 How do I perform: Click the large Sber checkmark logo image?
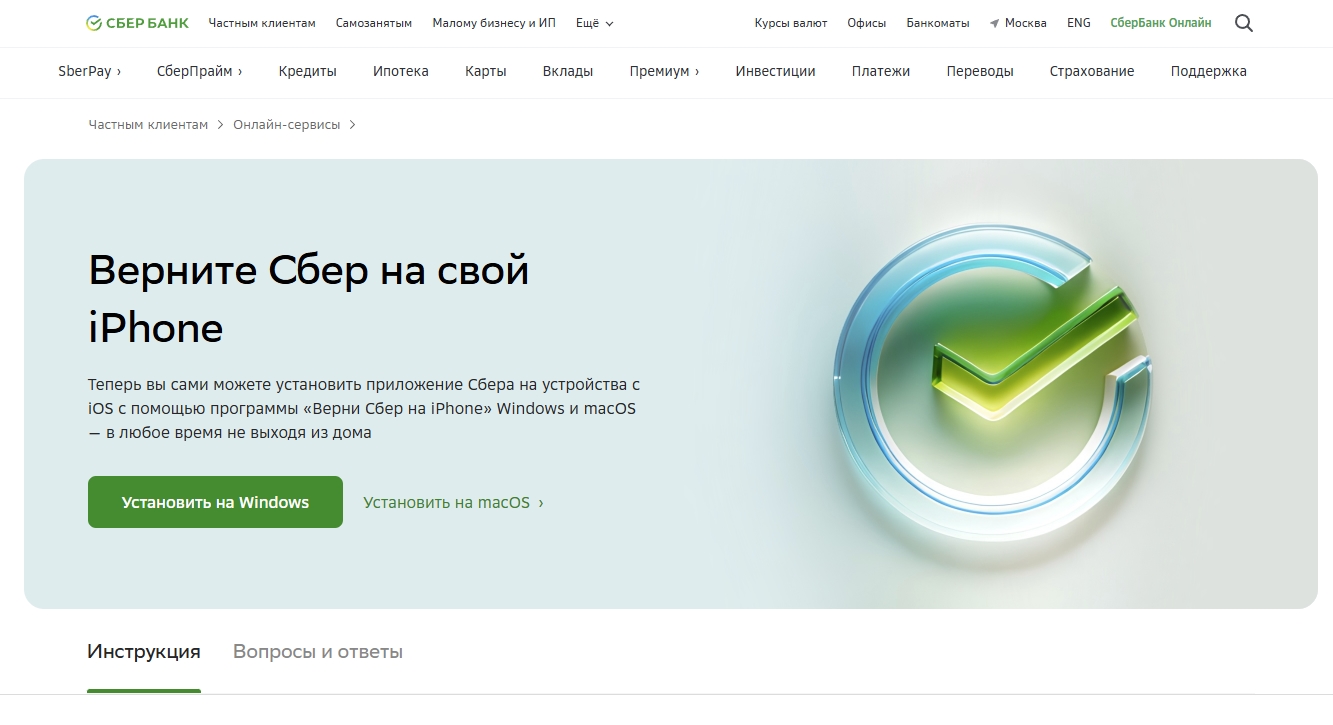992,380
